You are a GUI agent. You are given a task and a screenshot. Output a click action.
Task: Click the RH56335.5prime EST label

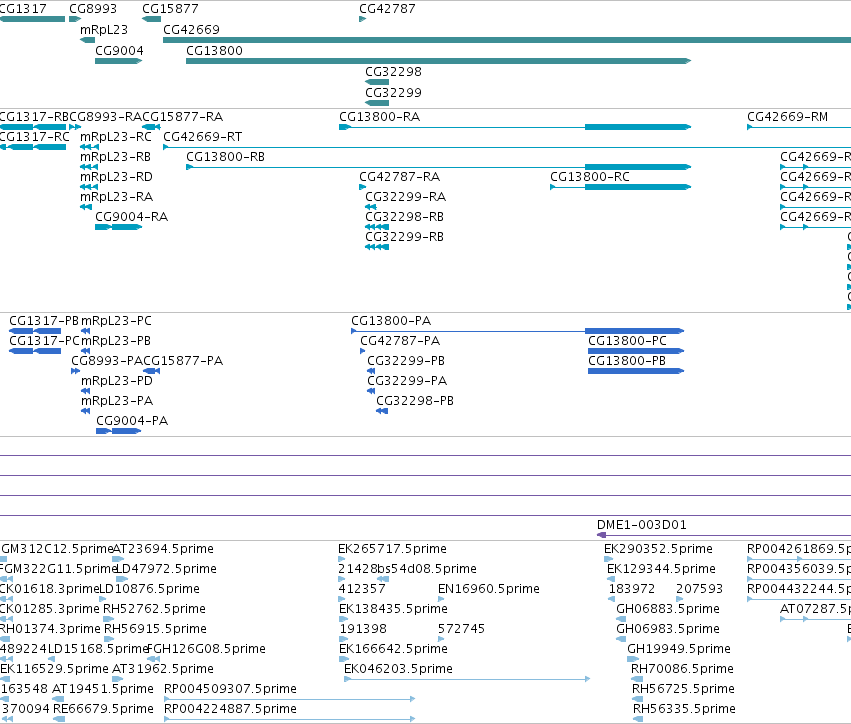[x=684, y=709]
